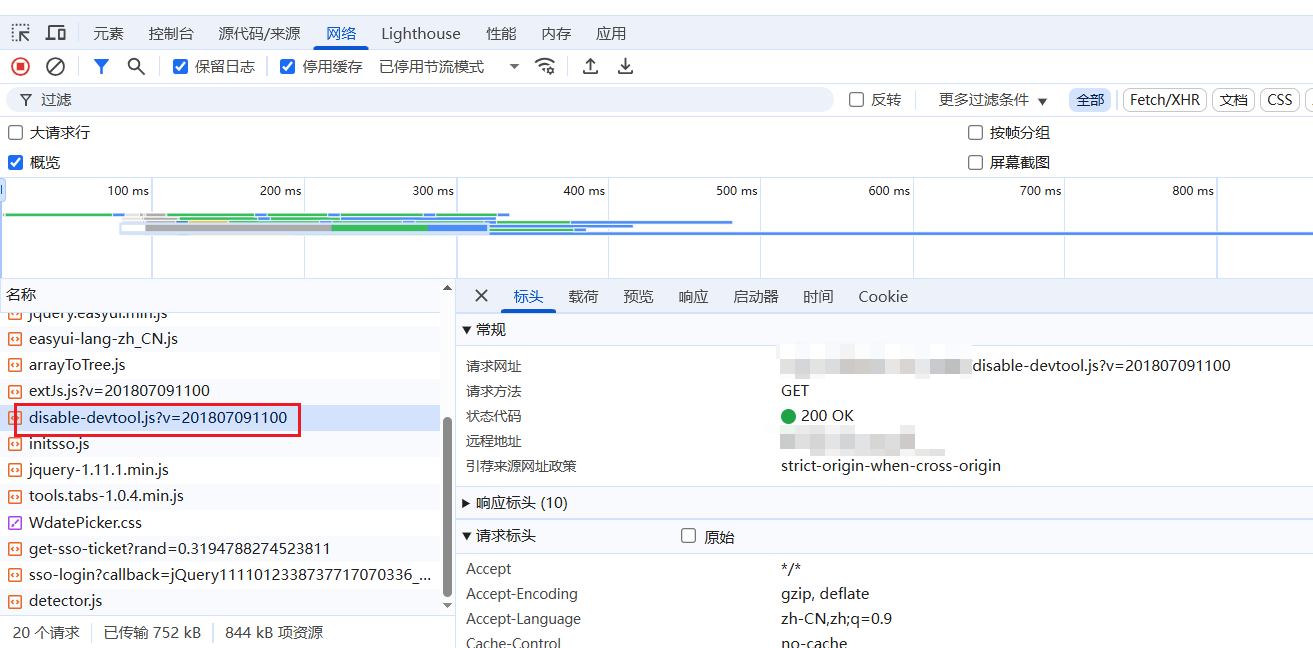This screenshot has width=1313, height=648.
Task: Enable the 大请求行 checkbox
Action: point(16,132)
